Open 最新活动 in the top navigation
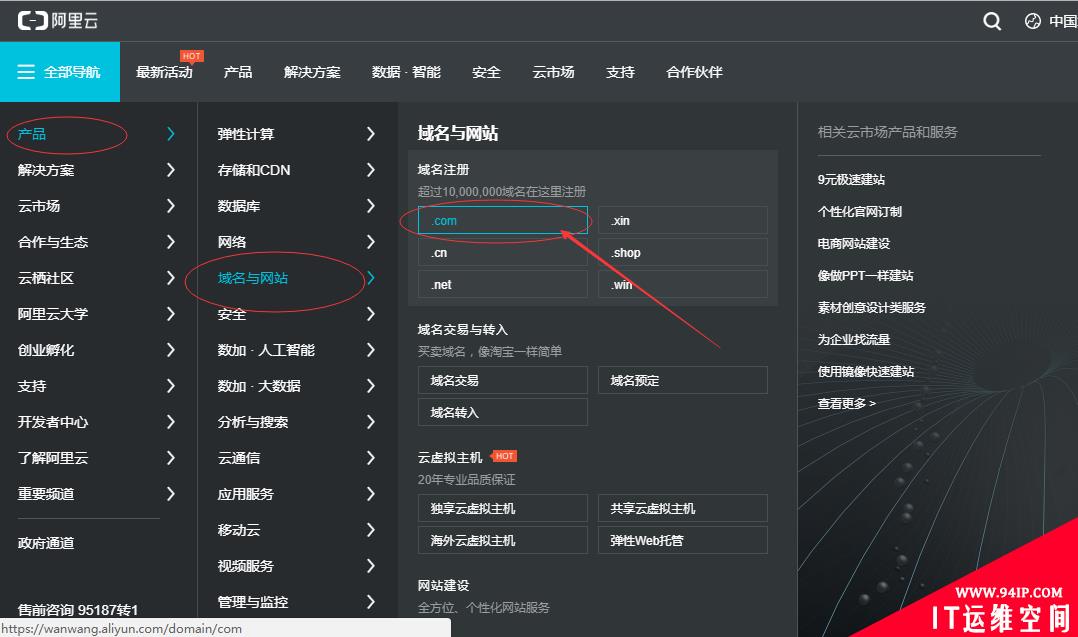The height and width of the screenshot is (637, 1078). (x=164, y=72)
